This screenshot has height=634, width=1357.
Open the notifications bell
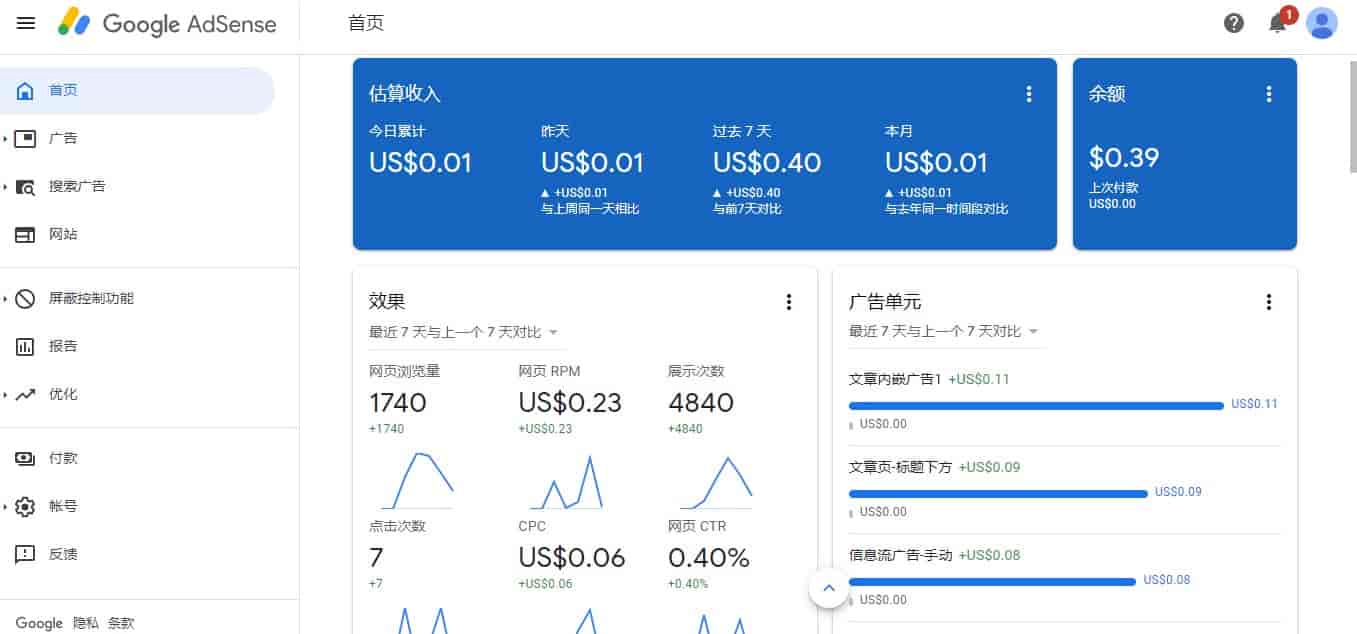1278,23
